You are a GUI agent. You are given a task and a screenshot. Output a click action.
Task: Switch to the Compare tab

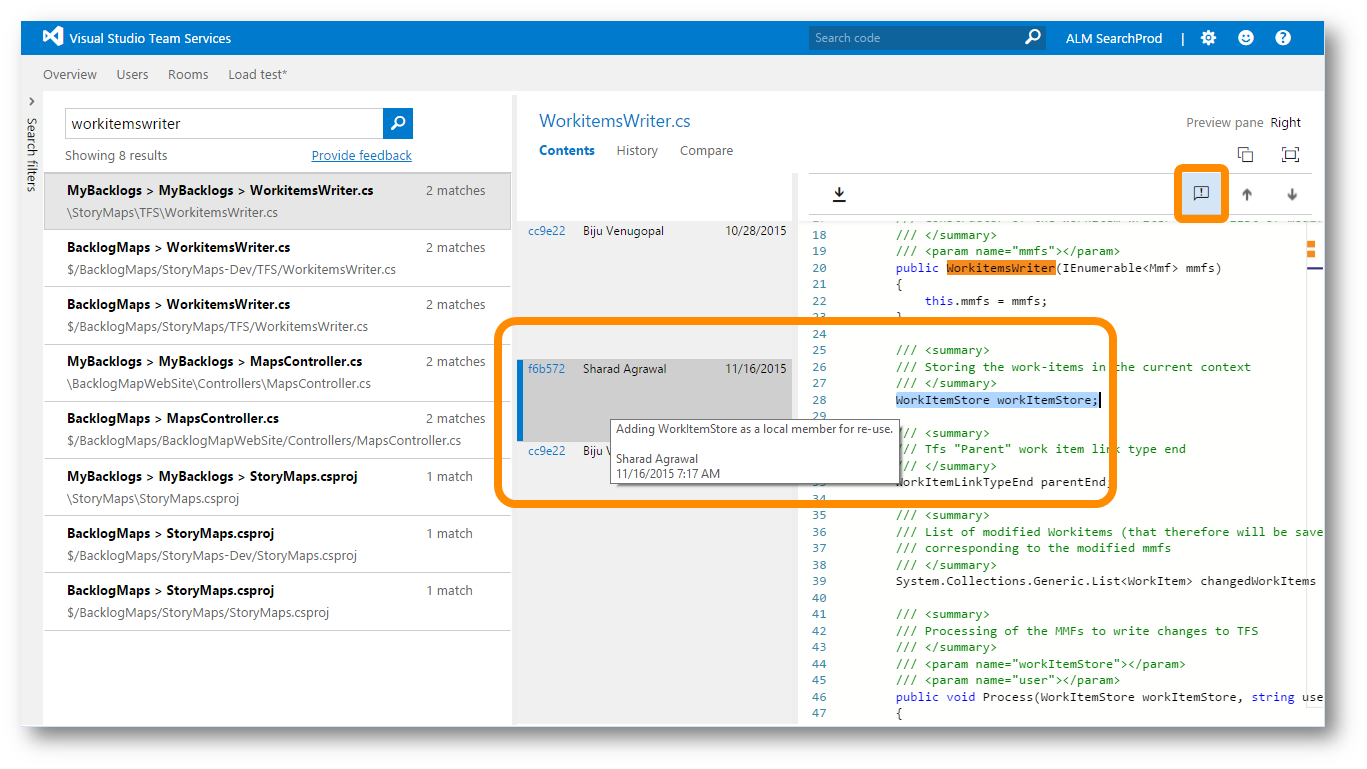coord(706,151)
